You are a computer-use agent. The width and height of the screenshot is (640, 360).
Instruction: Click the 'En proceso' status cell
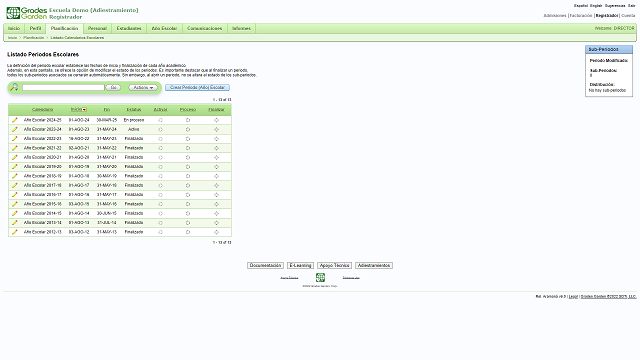pos(133,120)
